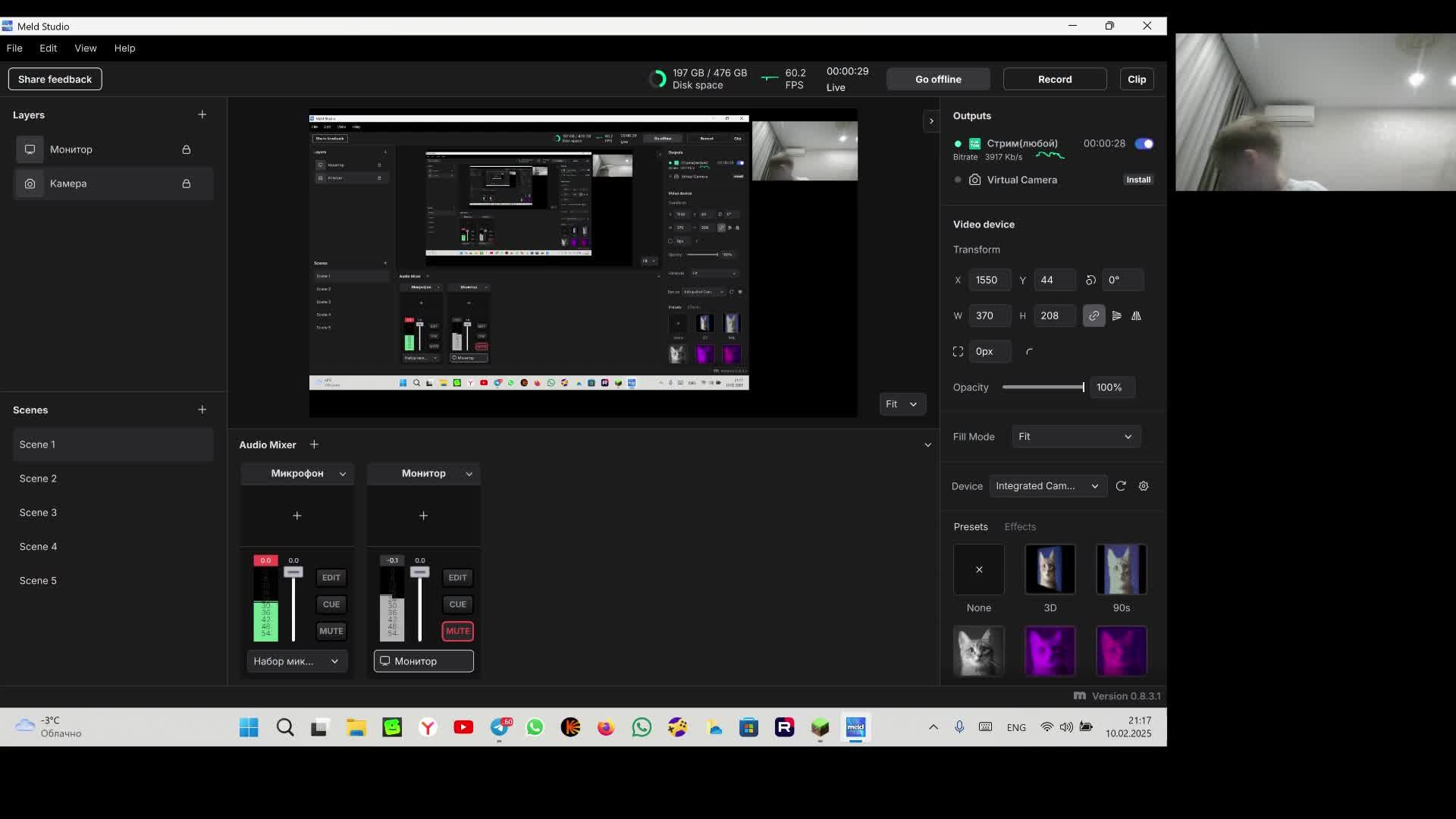Expand the Fit preview zoom dropdown

902,404
